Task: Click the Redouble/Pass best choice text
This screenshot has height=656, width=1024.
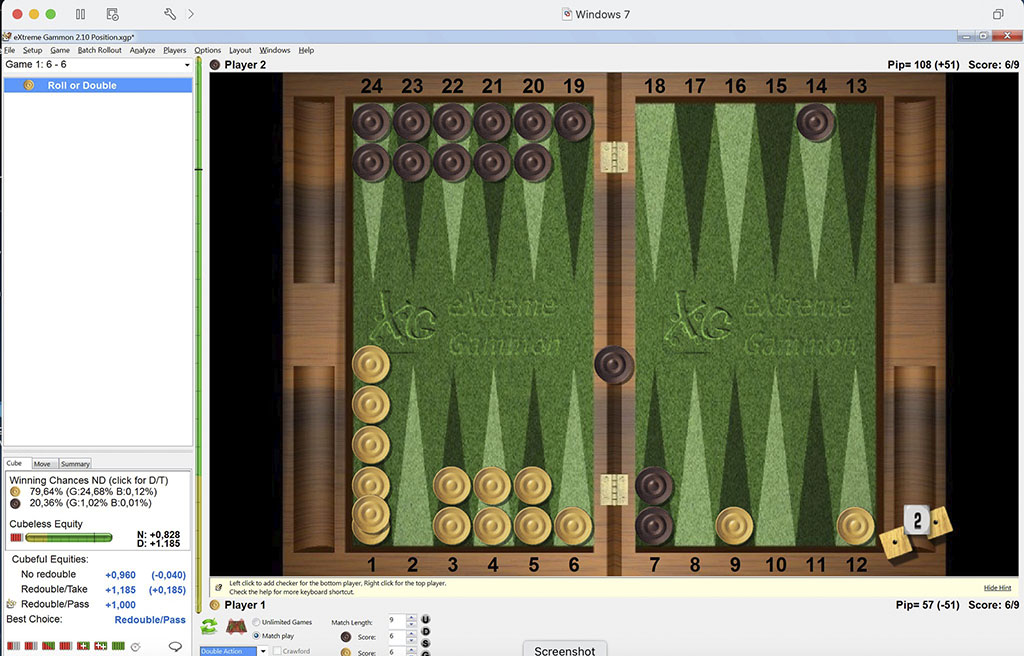Action: tap(150, 619)
